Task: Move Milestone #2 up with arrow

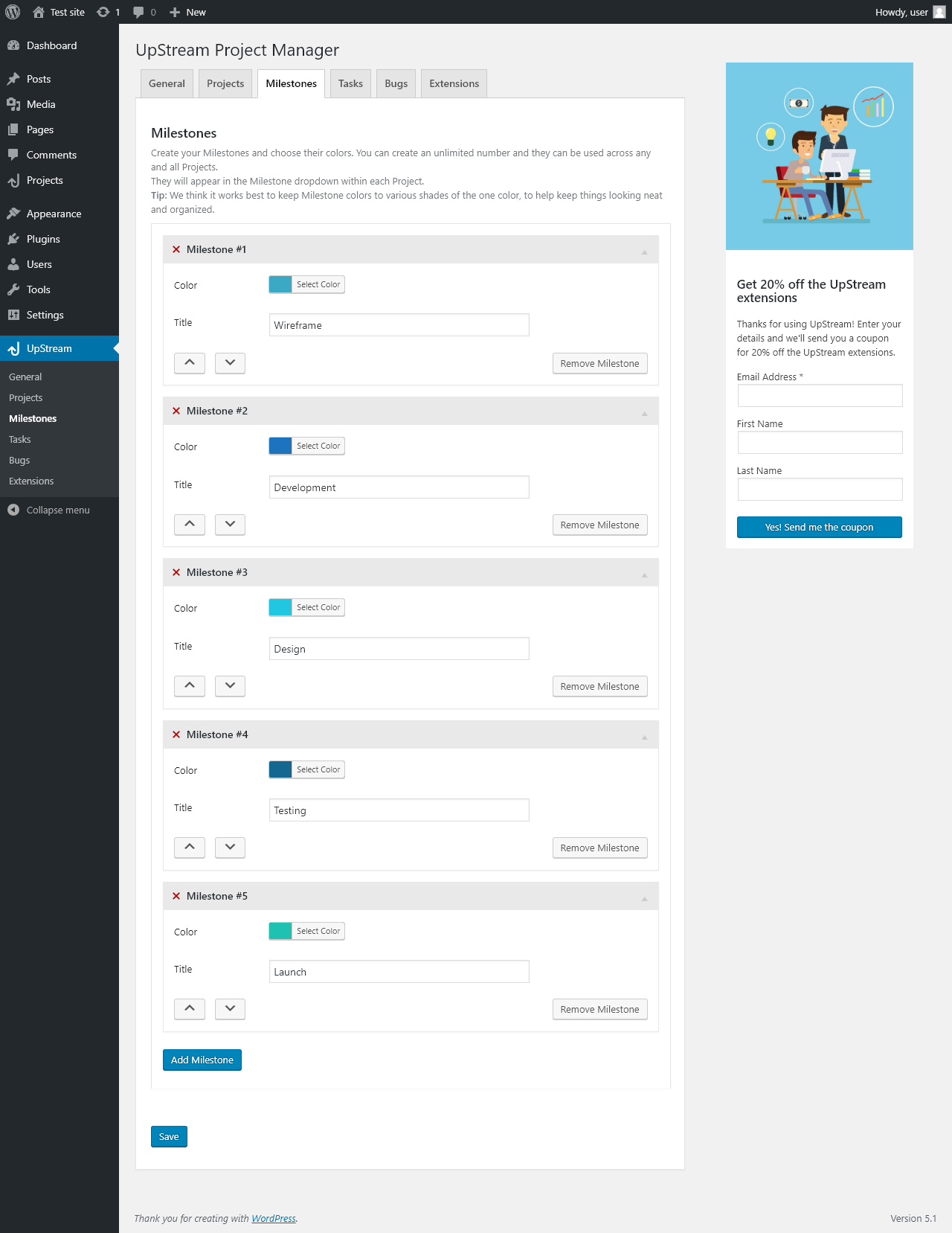Action: [190, 525]
